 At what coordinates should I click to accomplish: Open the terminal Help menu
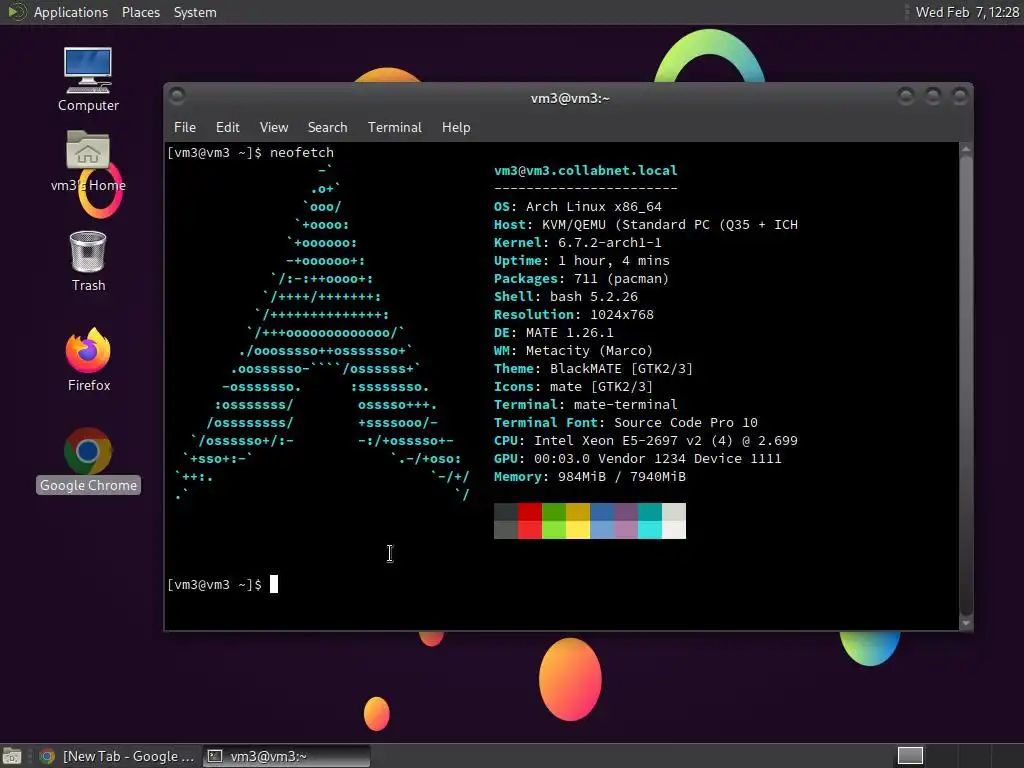coord(456,127)
